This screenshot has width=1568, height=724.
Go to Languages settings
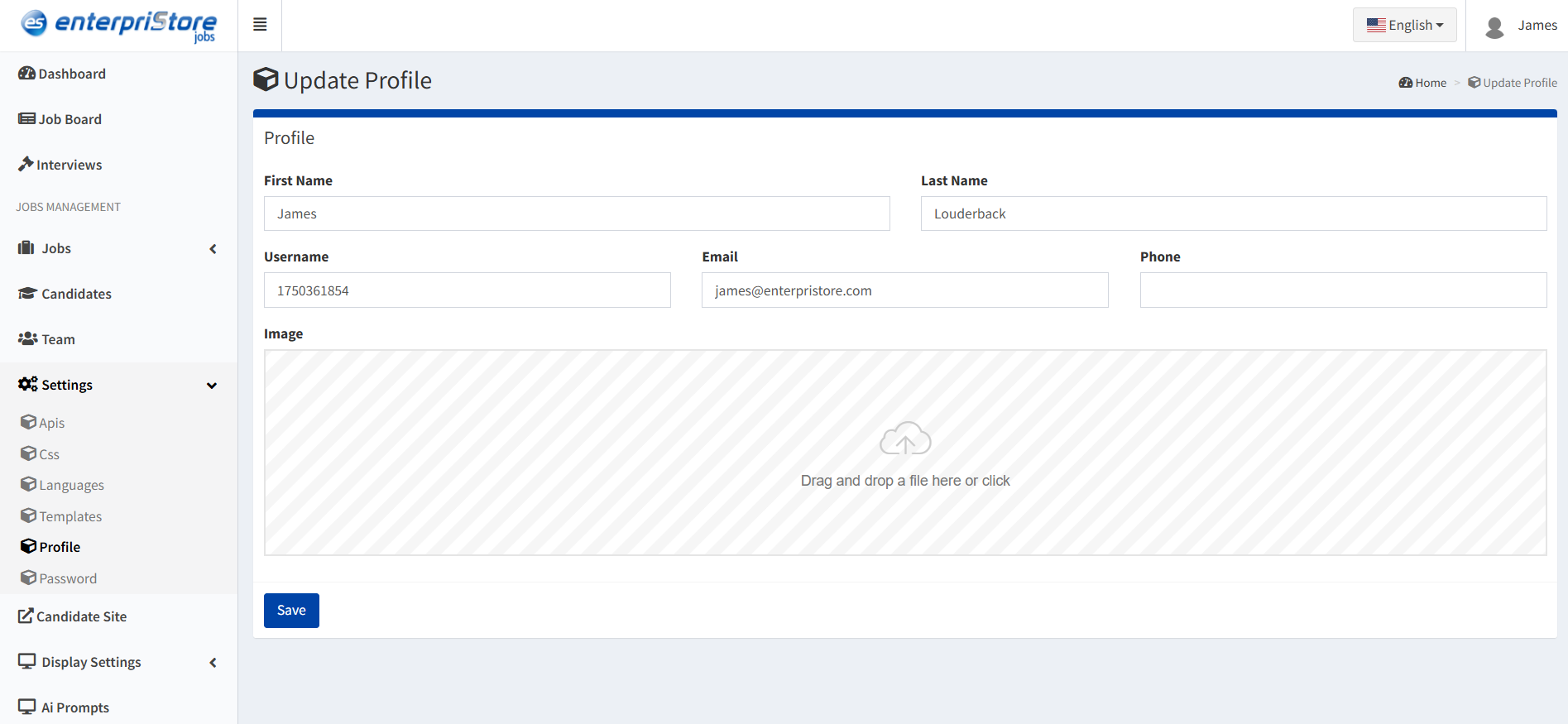[71, 485]
